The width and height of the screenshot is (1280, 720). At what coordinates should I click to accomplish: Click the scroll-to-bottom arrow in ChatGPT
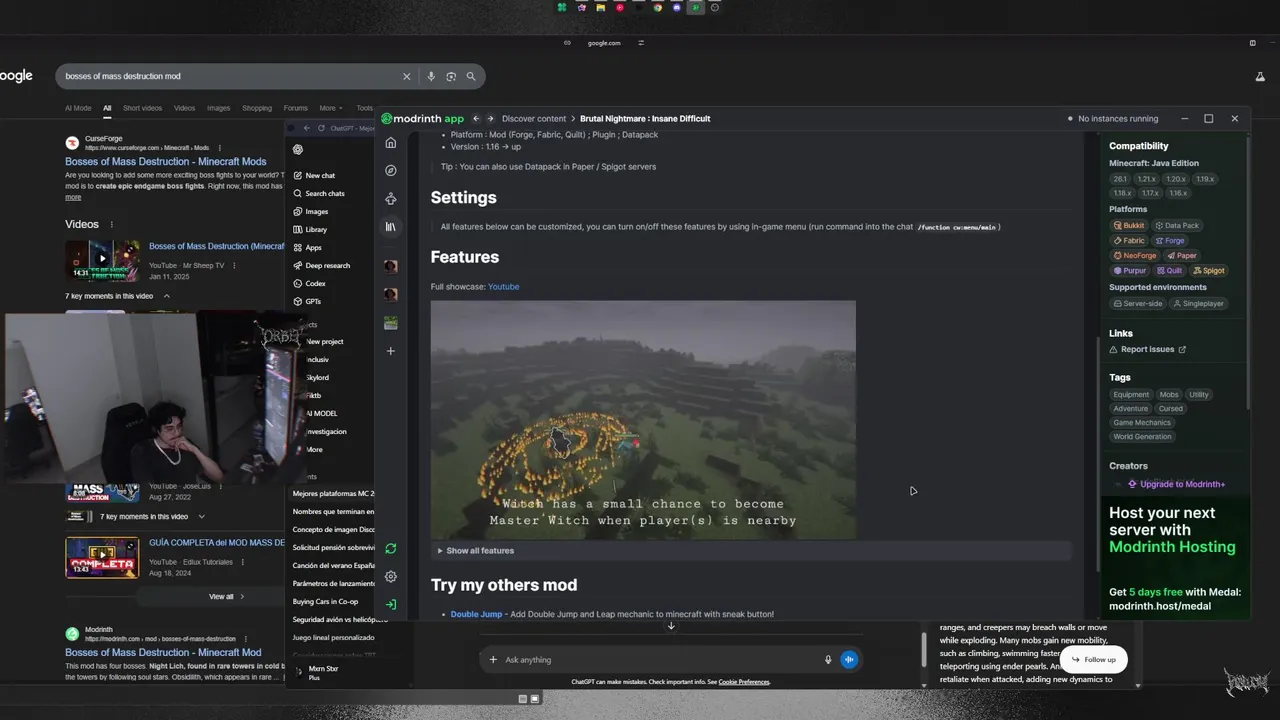click(671, 626)
